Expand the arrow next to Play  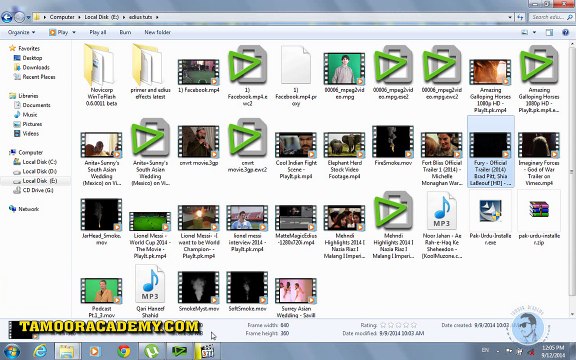pos(74,32)
